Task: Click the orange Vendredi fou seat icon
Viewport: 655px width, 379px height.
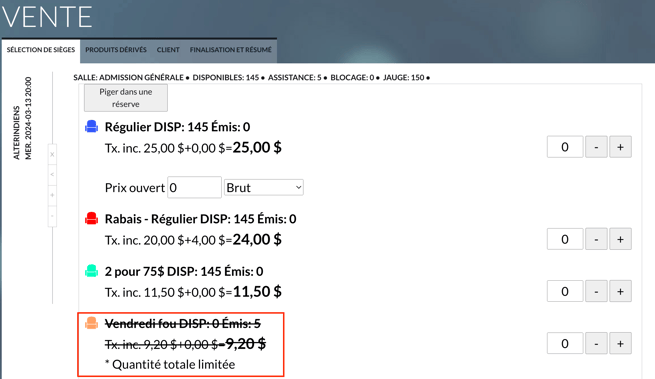Action: coord(91,323)
